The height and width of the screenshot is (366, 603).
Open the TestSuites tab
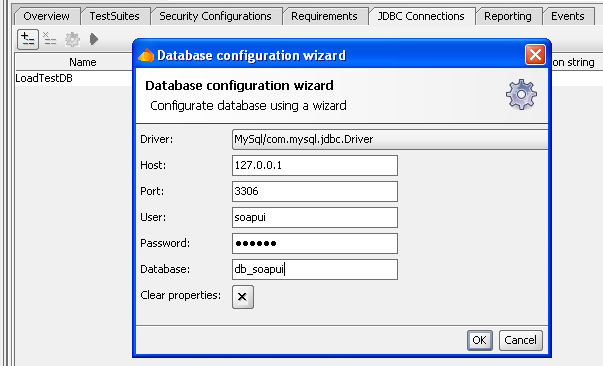(x=115, y=16)
